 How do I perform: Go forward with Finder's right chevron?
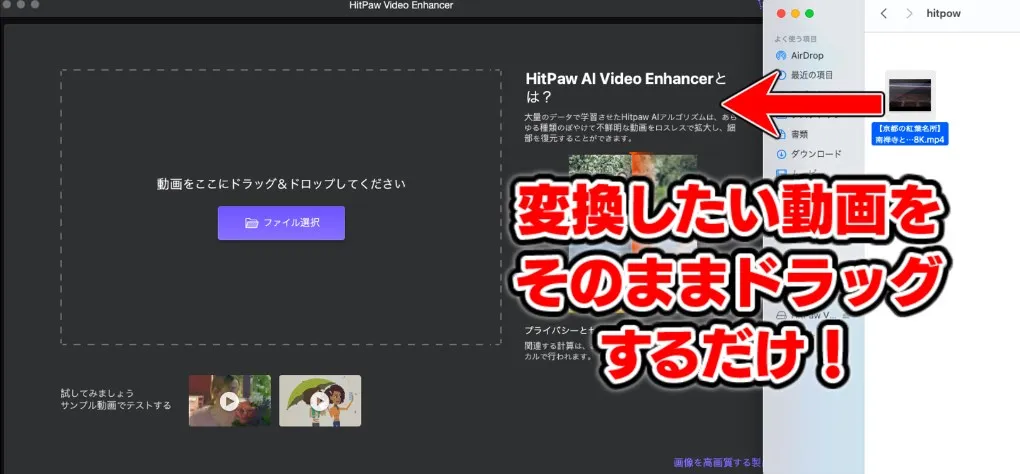click(909, 14)
